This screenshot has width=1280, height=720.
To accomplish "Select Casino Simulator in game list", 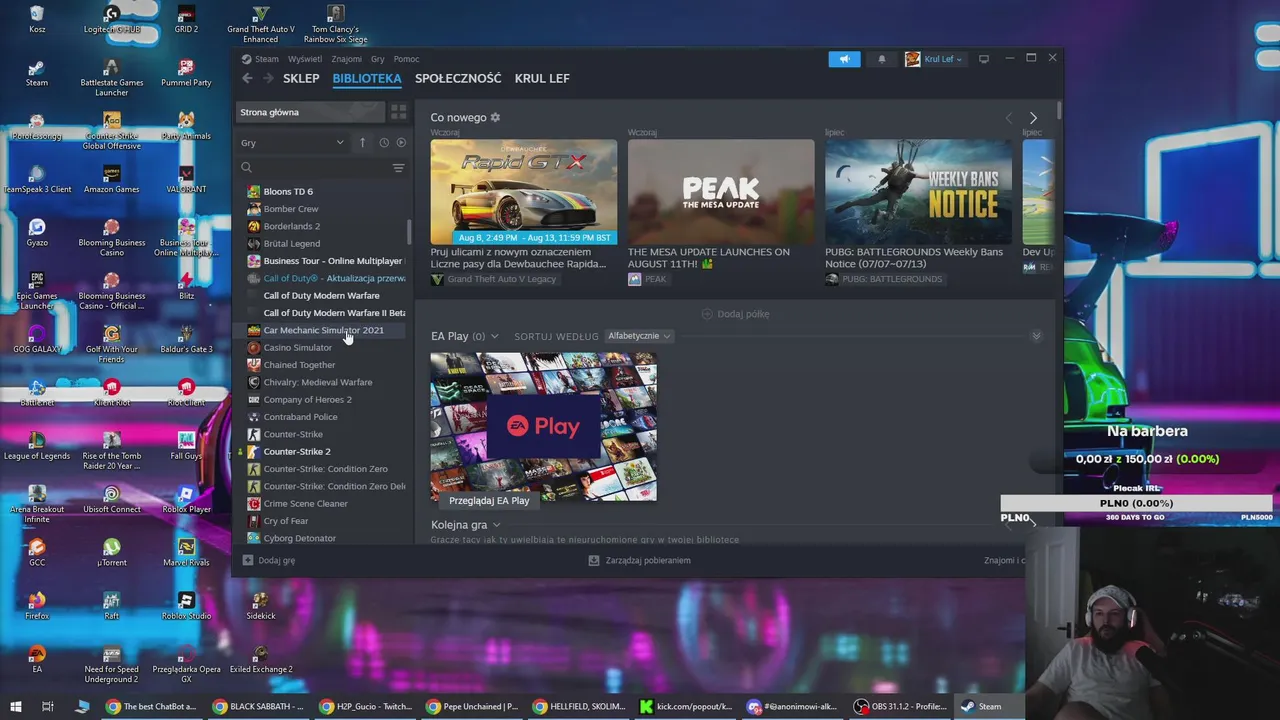I will (298, 348).
